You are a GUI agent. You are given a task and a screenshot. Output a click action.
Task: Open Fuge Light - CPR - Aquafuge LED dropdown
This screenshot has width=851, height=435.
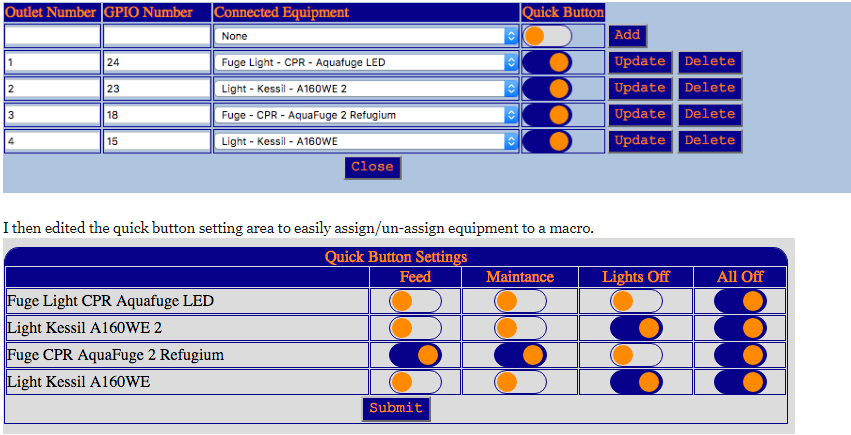pos(366,62)
